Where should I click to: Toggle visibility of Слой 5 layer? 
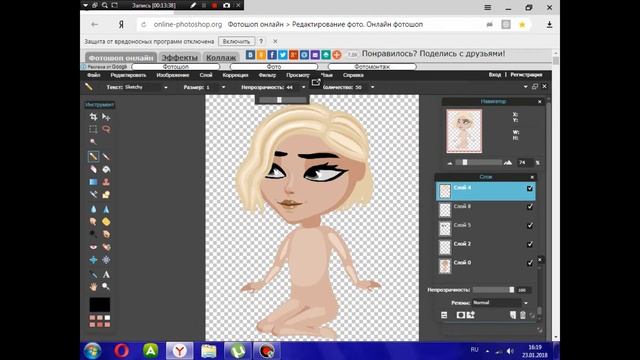pos(530,226)
